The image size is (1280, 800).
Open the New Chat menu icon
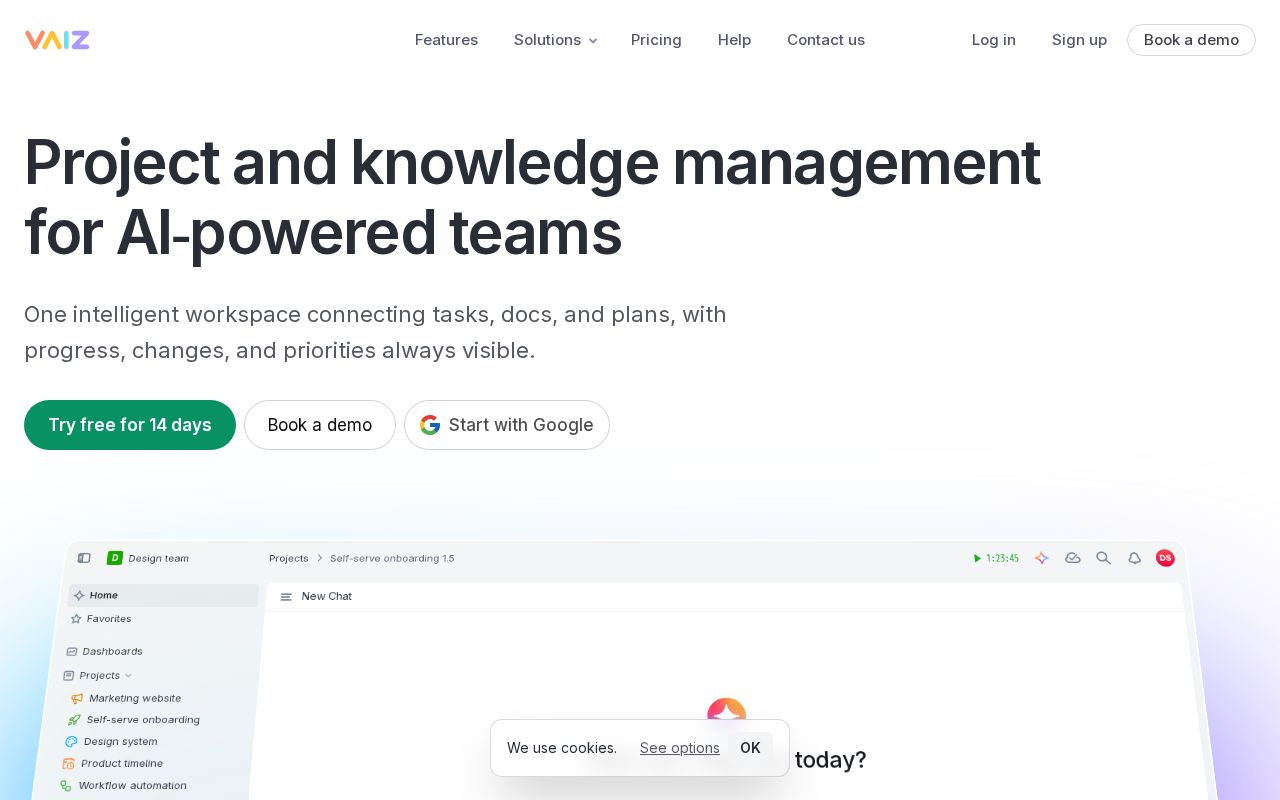[286, 596]
